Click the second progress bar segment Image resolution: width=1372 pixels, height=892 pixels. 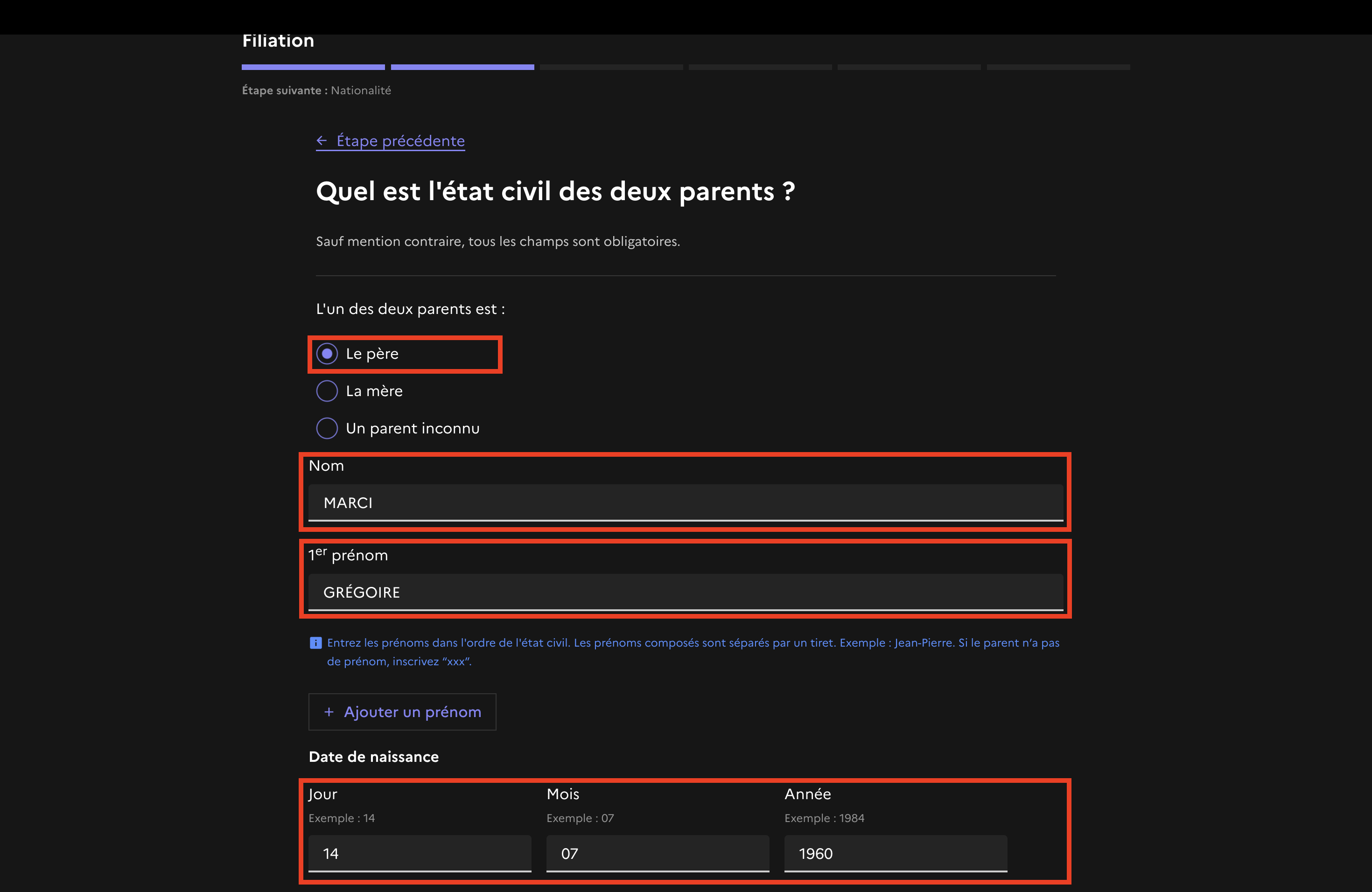tap(462, 66)
